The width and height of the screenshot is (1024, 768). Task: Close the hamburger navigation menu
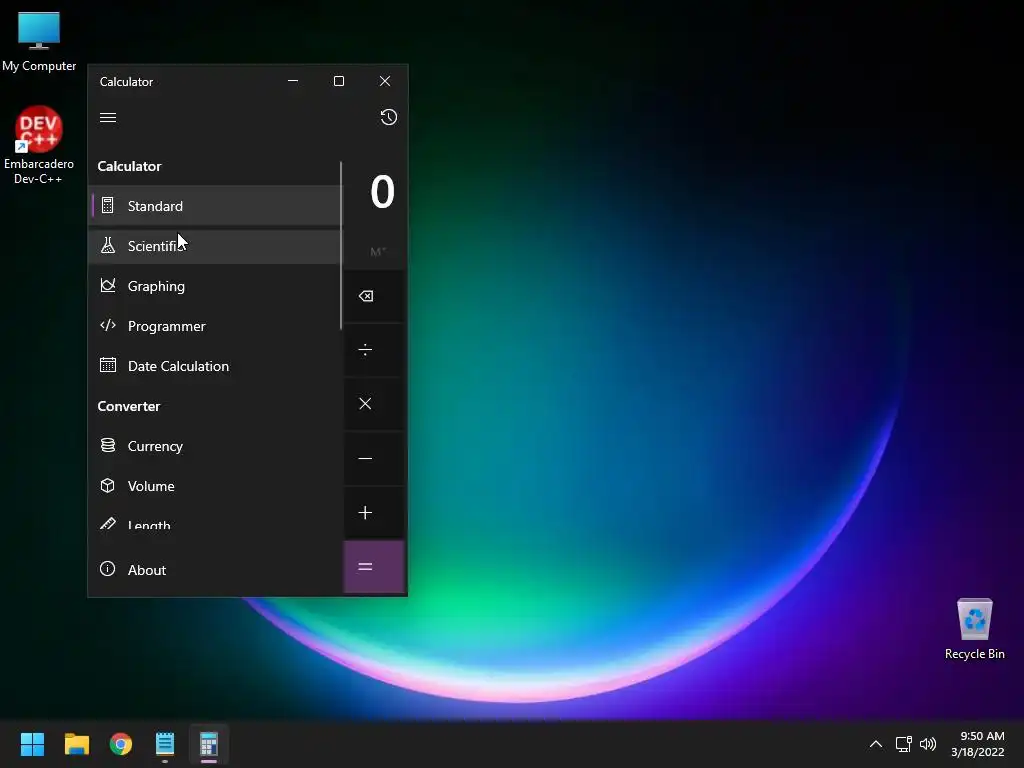click(108, 118)
